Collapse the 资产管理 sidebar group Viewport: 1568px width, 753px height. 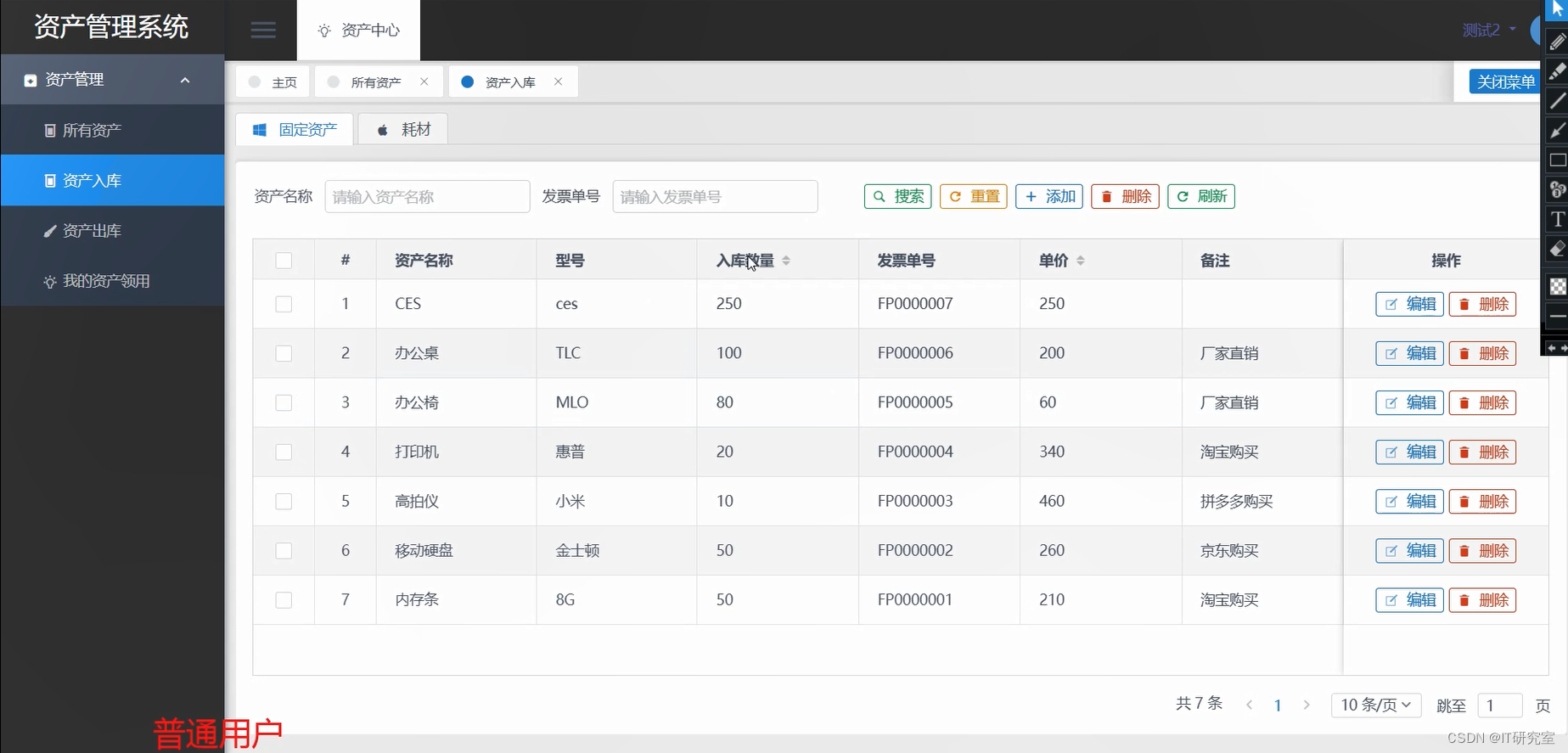coord(112,80)
